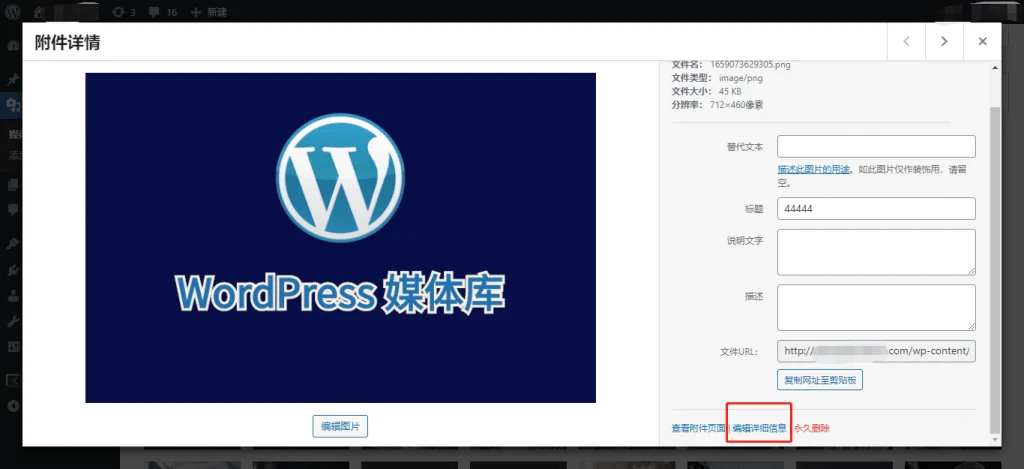
Task: Focus the 替代文本 input field
Action: click(876, 146)
